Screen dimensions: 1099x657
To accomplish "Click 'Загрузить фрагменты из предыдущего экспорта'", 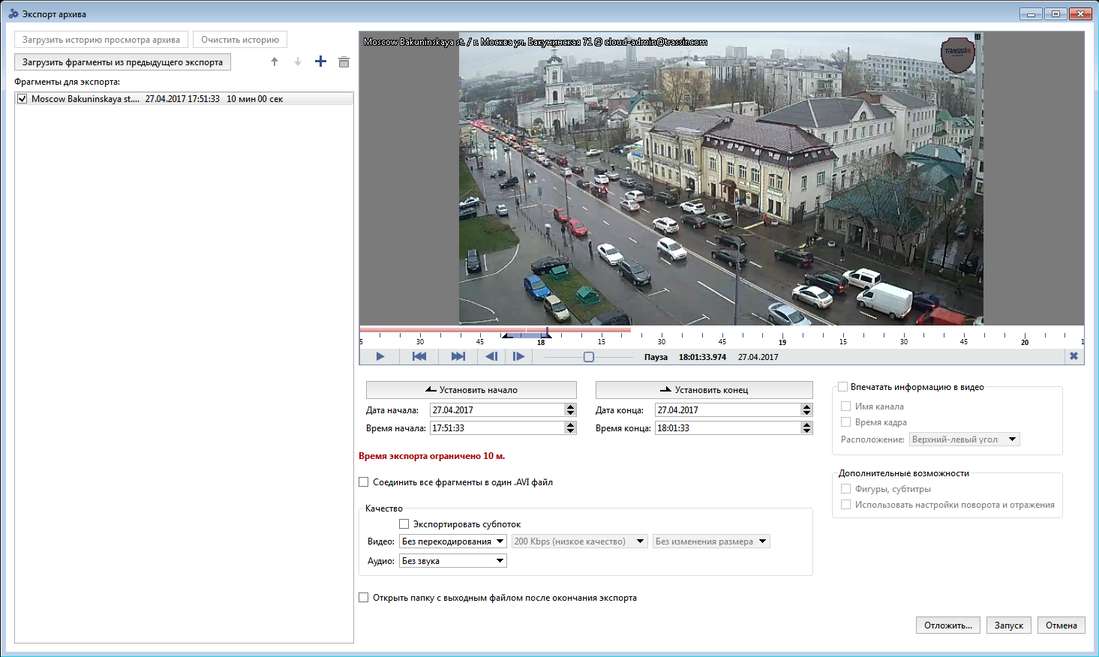I will [x=123, y=62].
